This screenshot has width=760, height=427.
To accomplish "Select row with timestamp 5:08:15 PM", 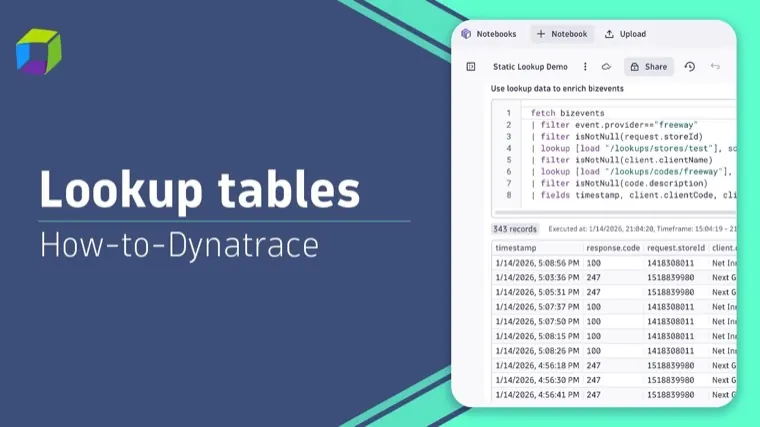I will point(614,336).
